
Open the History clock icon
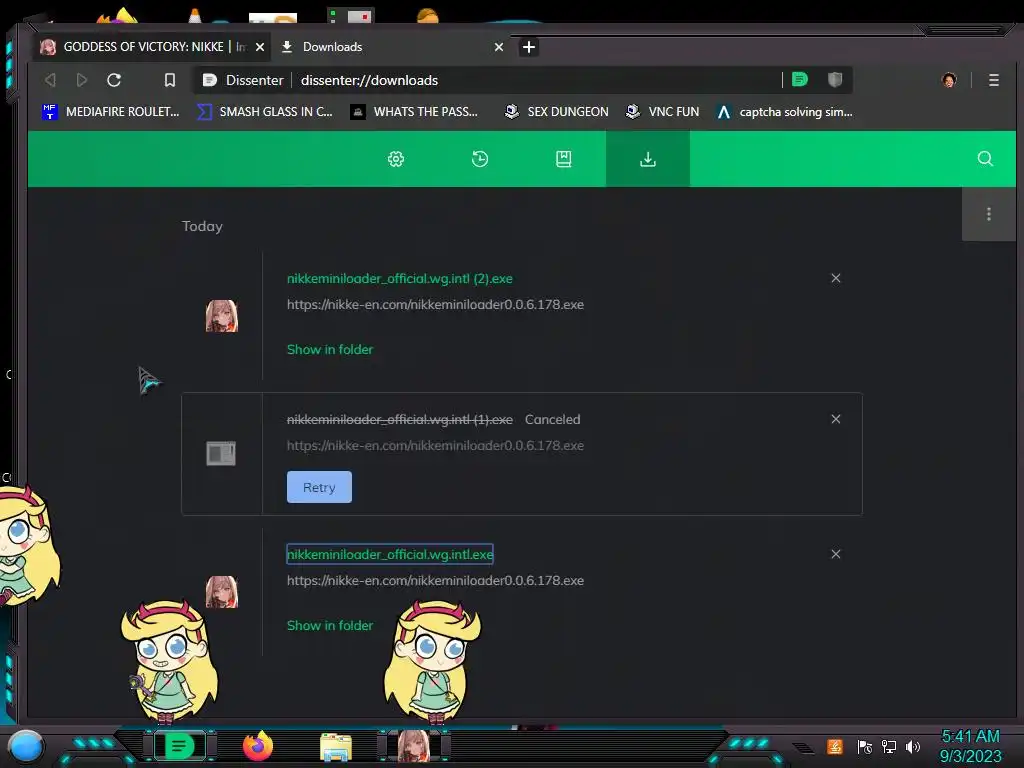480,159
